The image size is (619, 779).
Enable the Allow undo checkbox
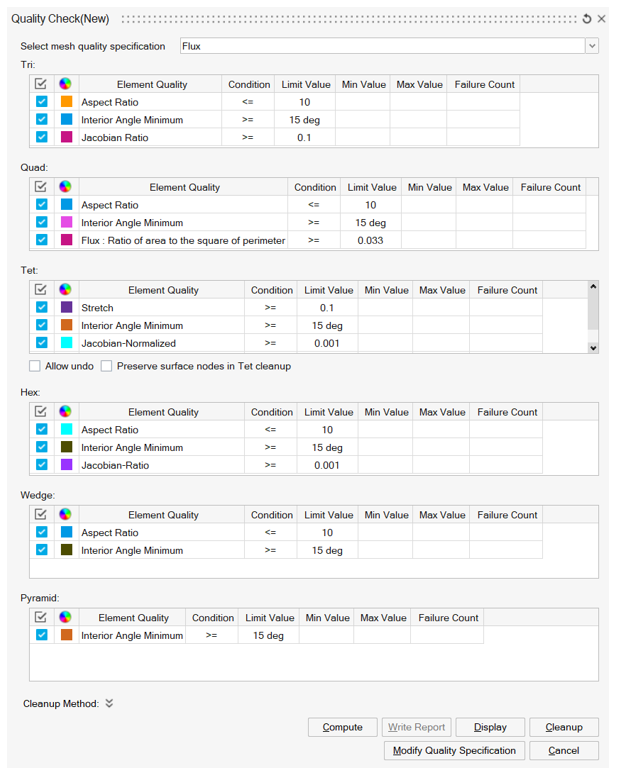pos(35,366)
